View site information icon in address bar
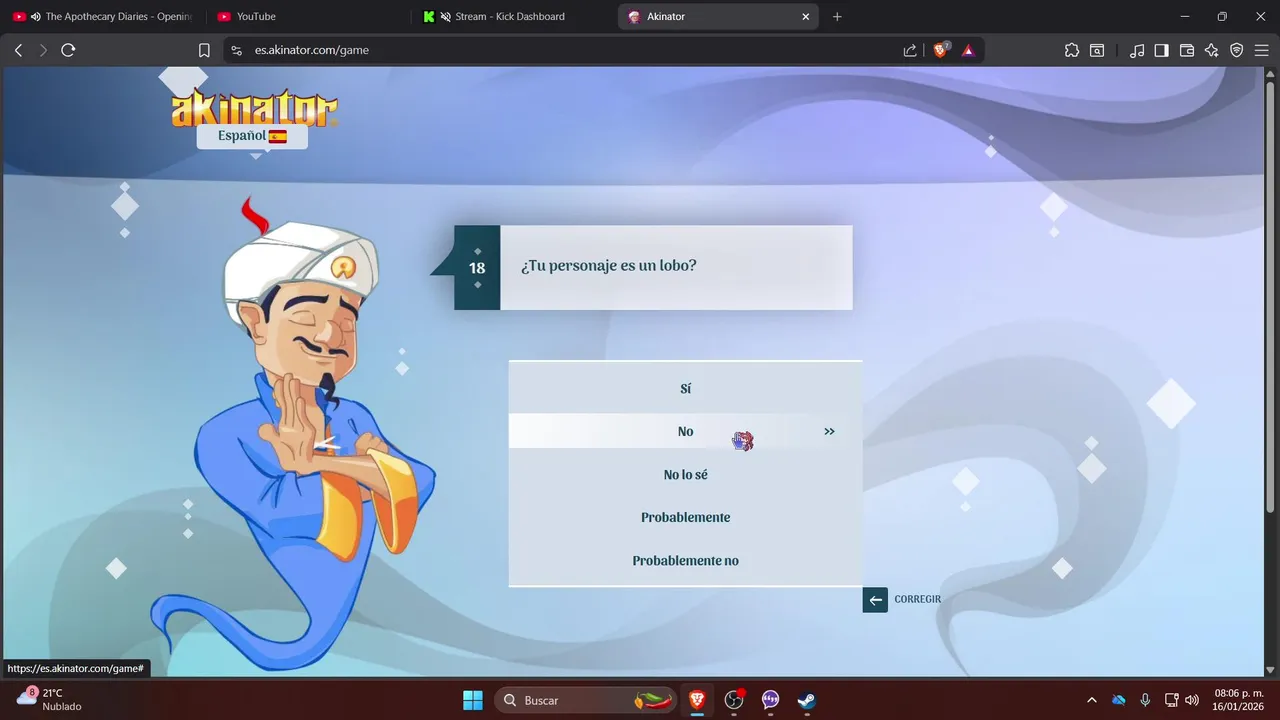The width and height of the screenshot is (1280, 720). [x=236, y=50]
